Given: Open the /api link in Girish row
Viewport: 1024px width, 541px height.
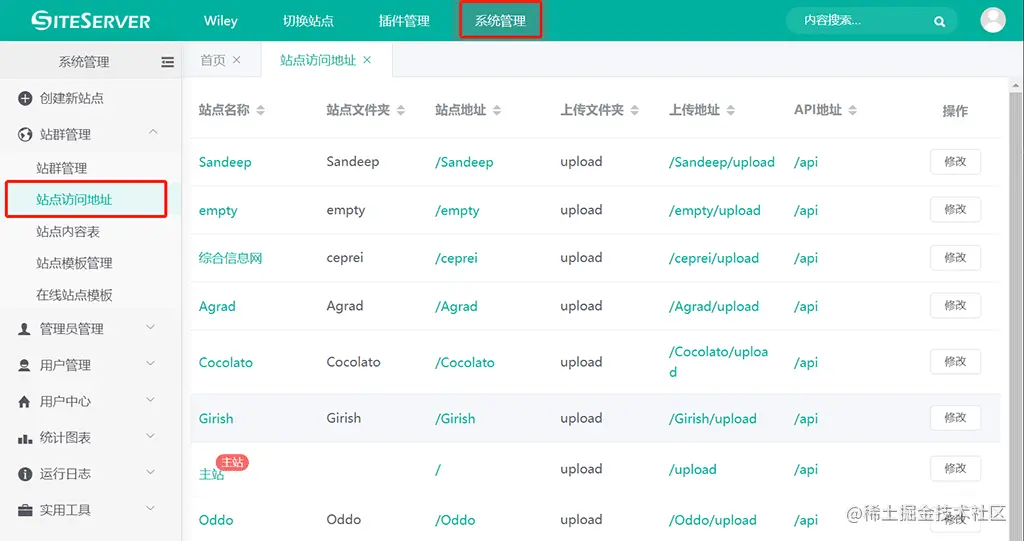Looking at the screenshot, I should (x=806, y=419).
